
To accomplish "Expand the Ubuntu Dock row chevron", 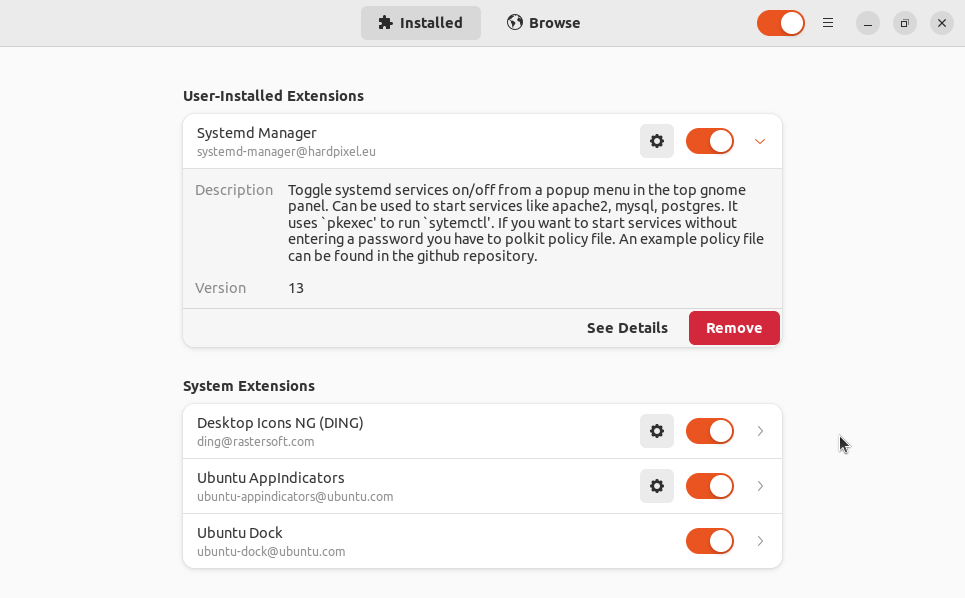I will (760, 541).
